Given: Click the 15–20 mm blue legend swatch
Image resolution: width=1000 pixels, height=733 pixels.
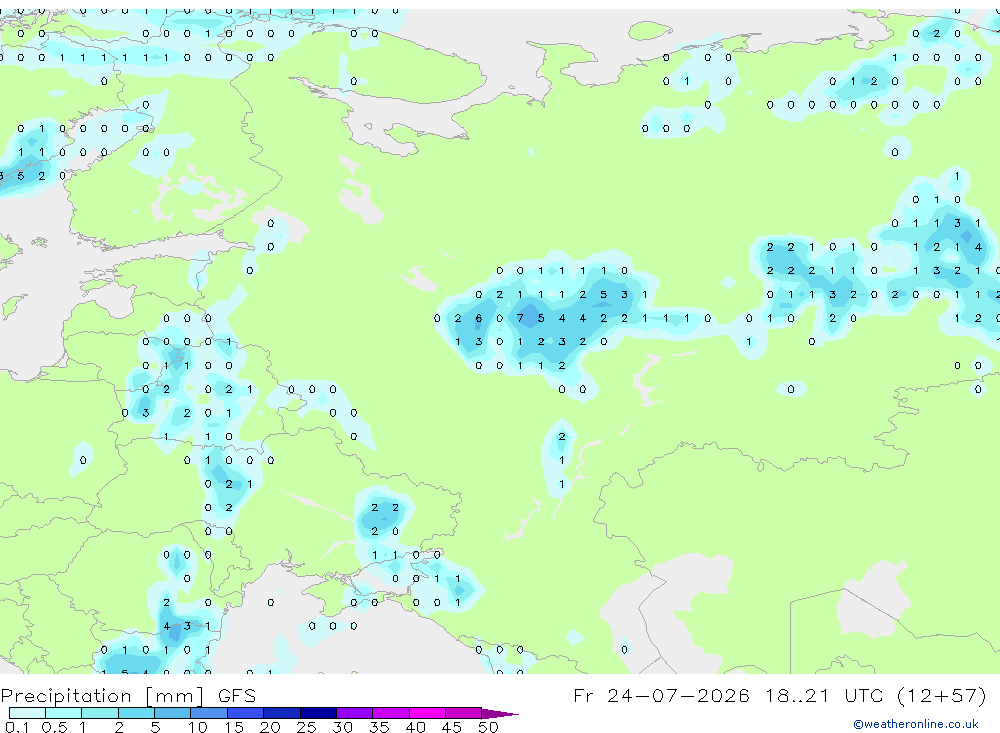Looking at the screenshot, I should (246, 713).
